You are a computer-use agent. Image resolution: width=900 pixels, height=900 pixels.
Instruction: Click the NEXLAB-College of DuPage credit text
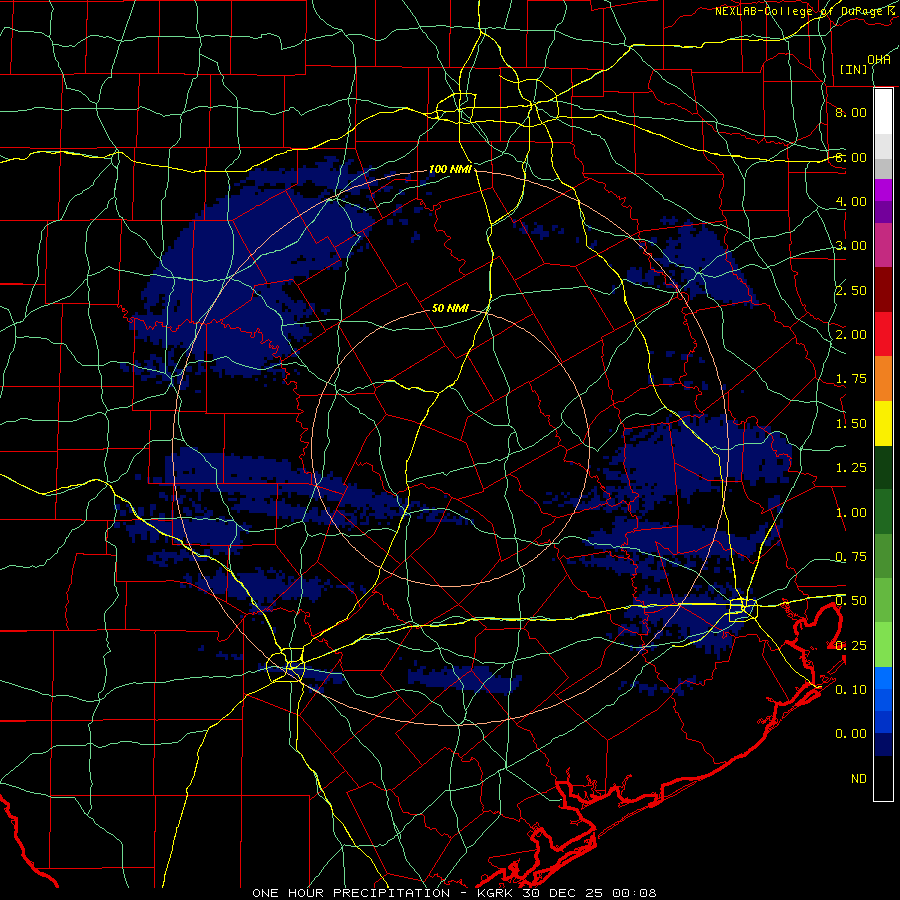[x=803, y=11]
